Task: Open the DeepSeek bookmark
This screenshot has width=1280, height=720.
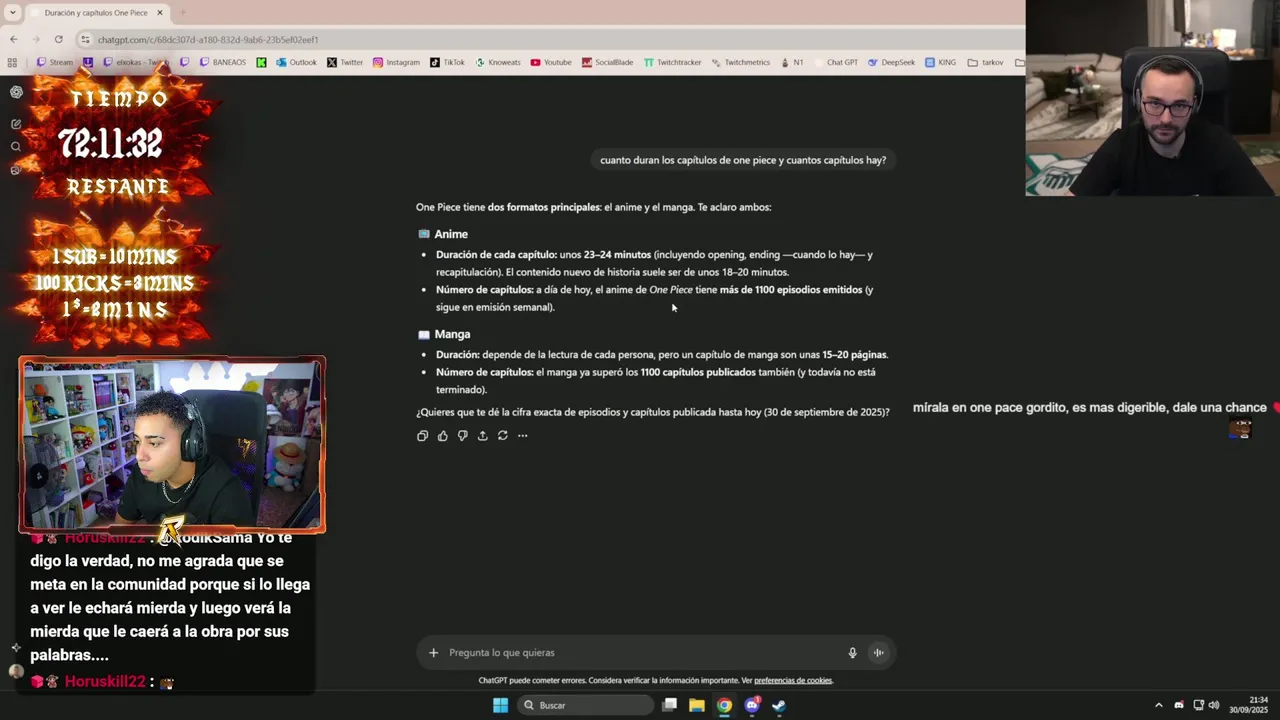Action: click(x=891, y=62)
